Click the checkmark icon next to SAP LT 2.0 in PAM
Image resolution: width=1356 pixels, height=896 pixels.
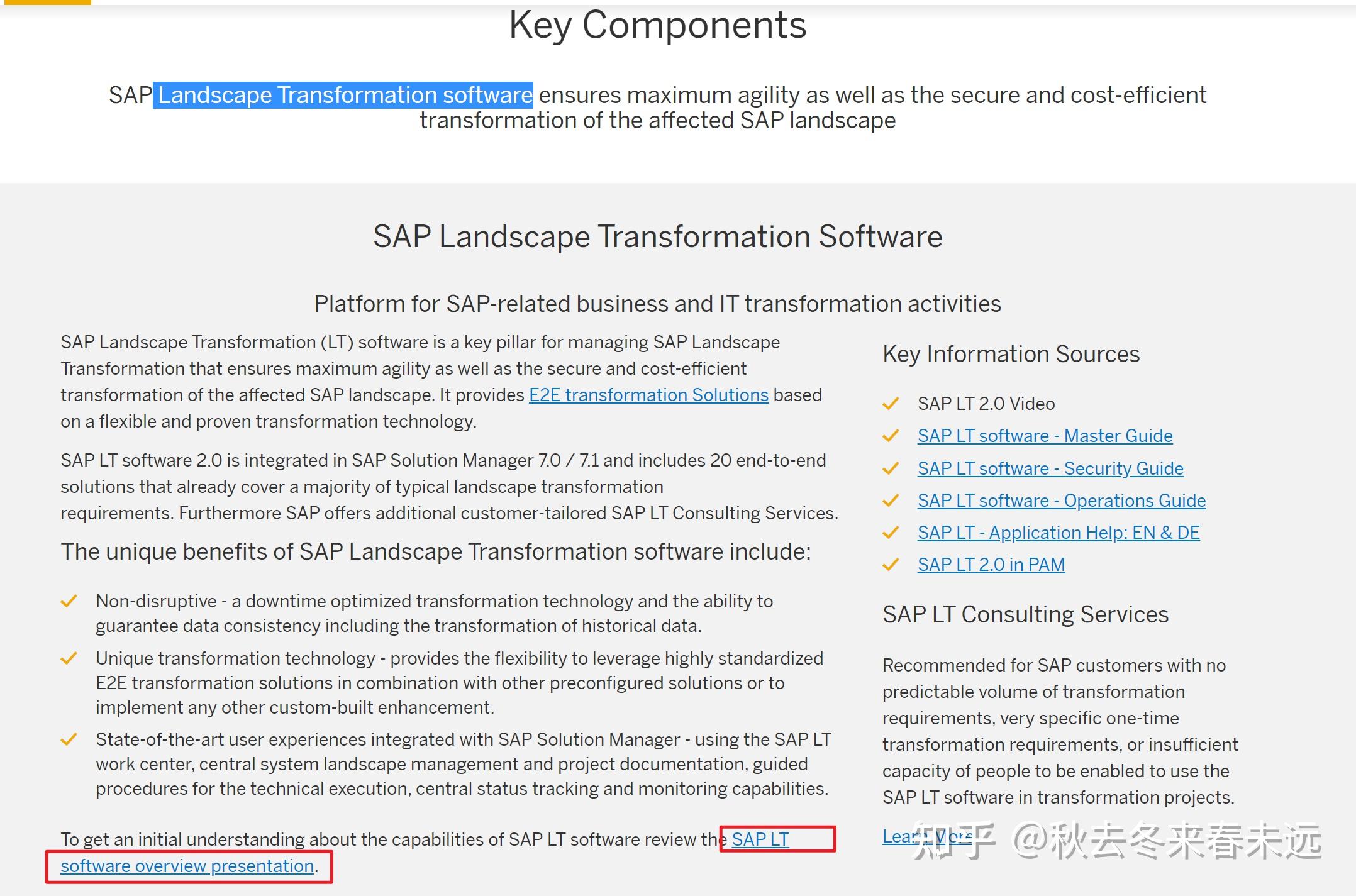[891, 565]
